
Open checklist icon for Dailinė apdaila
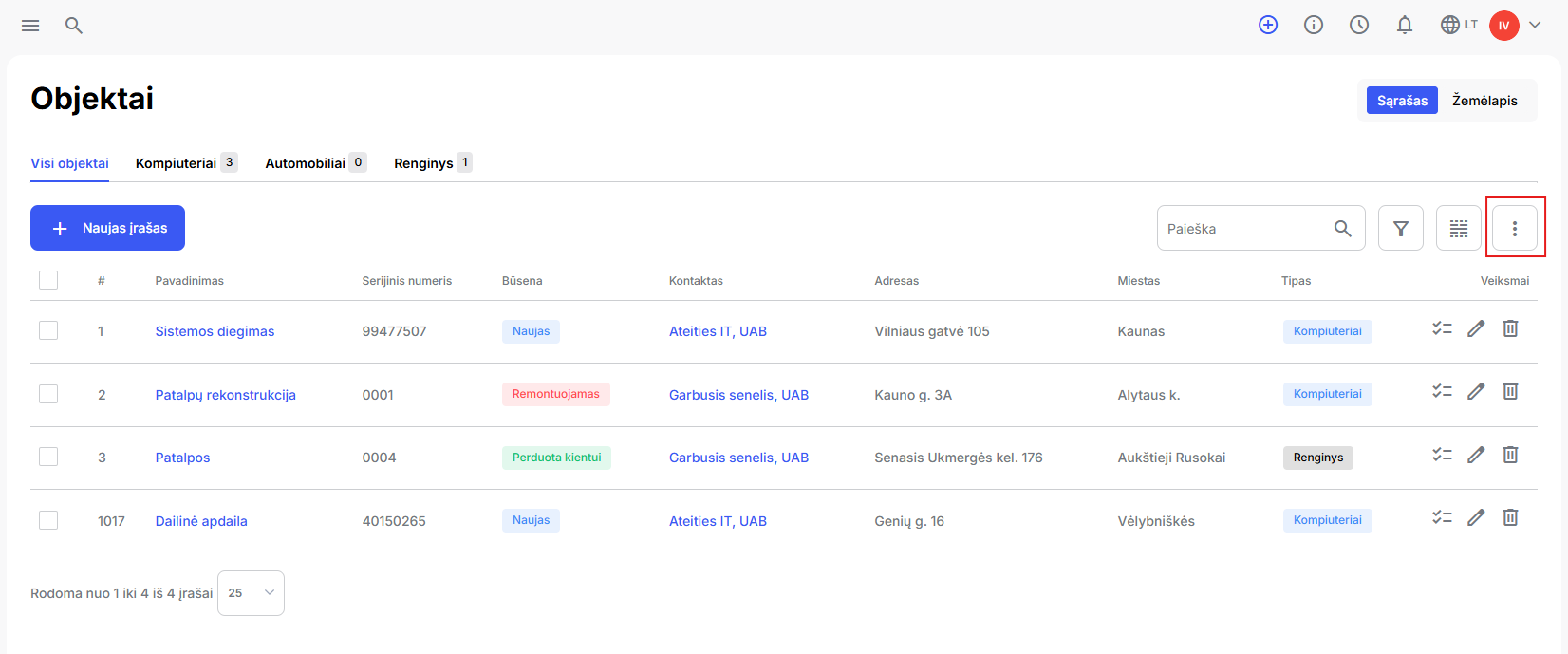click(1442, 517)
